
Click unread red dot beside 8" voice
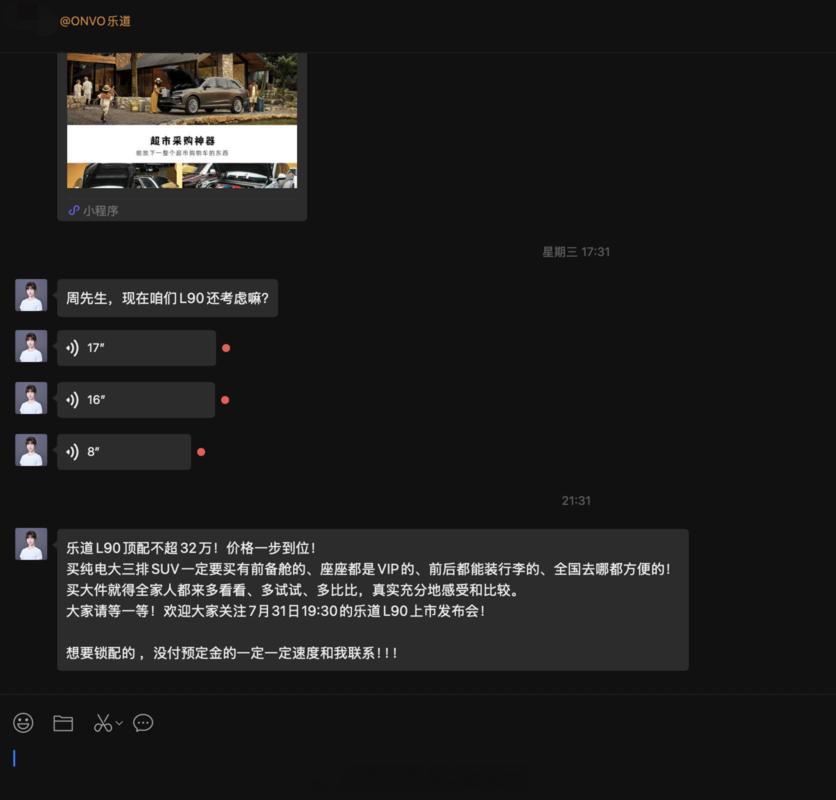201,452
